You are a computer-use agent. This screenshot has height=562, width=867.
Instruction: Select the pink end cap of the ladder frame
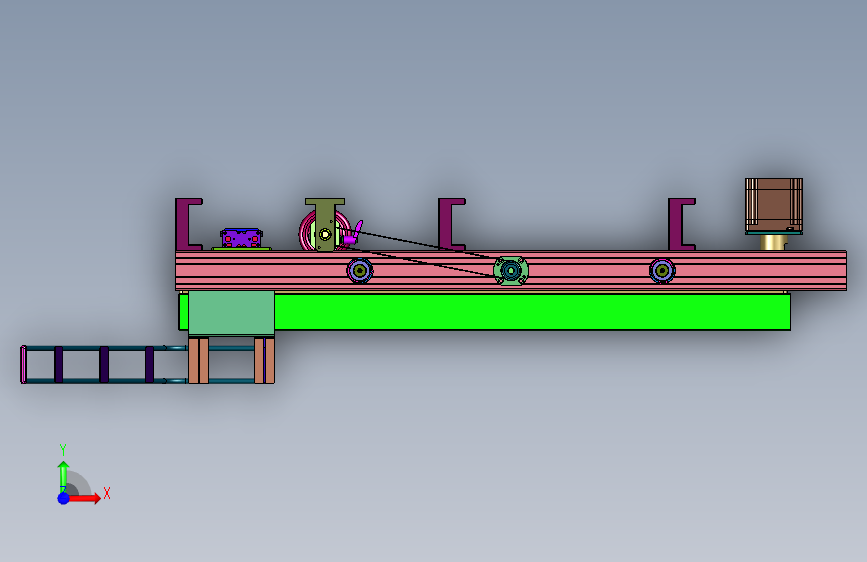pyautogui.click(x=23, y=365)
